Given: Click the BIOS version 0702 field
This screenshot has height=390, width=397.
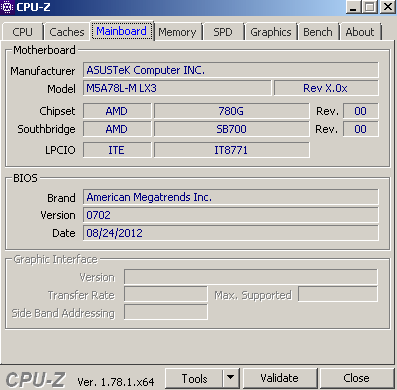Looking at the screenshot, I should (231, 215).
